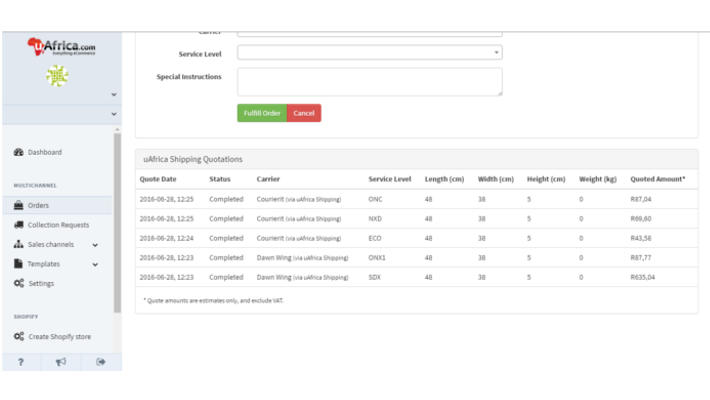Click the Orders briefcase icon
The image size is (710, 400).
(x=19, y=205)
